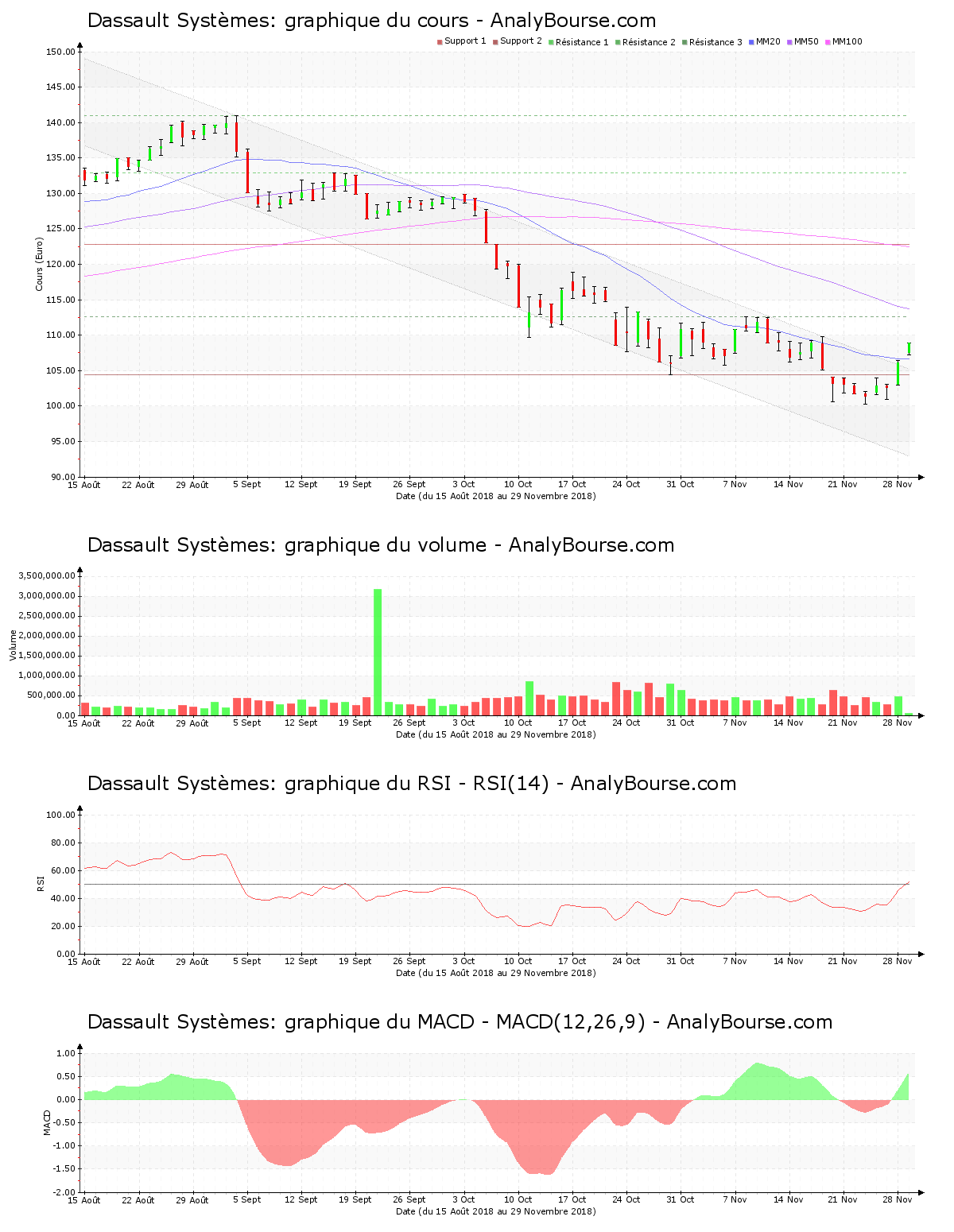Image resolution: width=954 pixels, height=1232 pixels.
Task: Click the -2.00 tick on the MACD axis
Action: point(65,1192)
